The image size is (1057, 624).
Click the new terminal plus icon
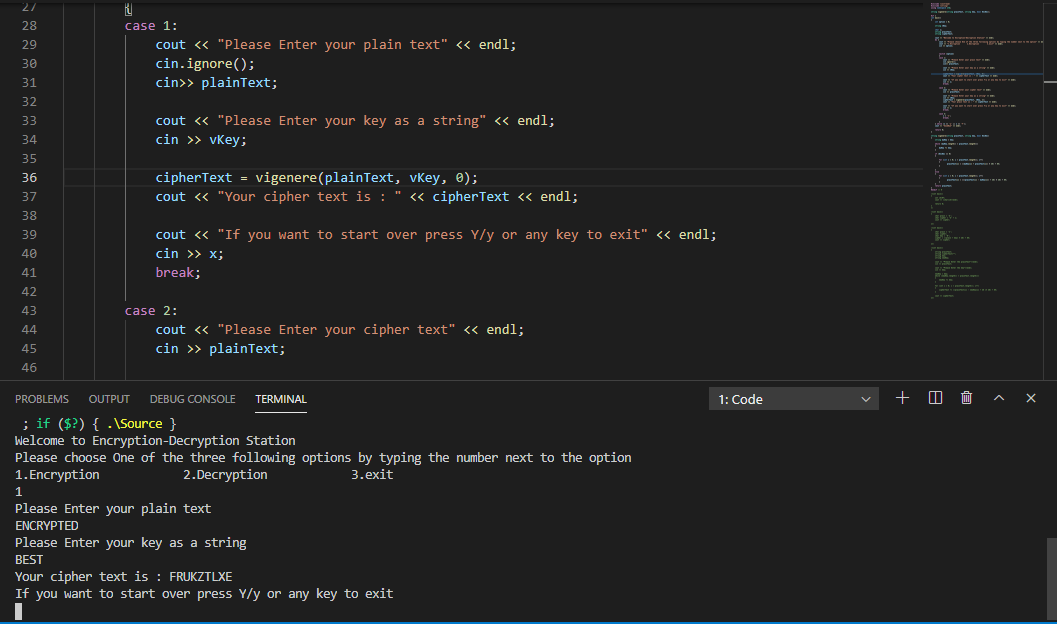[x=902, y=398]
